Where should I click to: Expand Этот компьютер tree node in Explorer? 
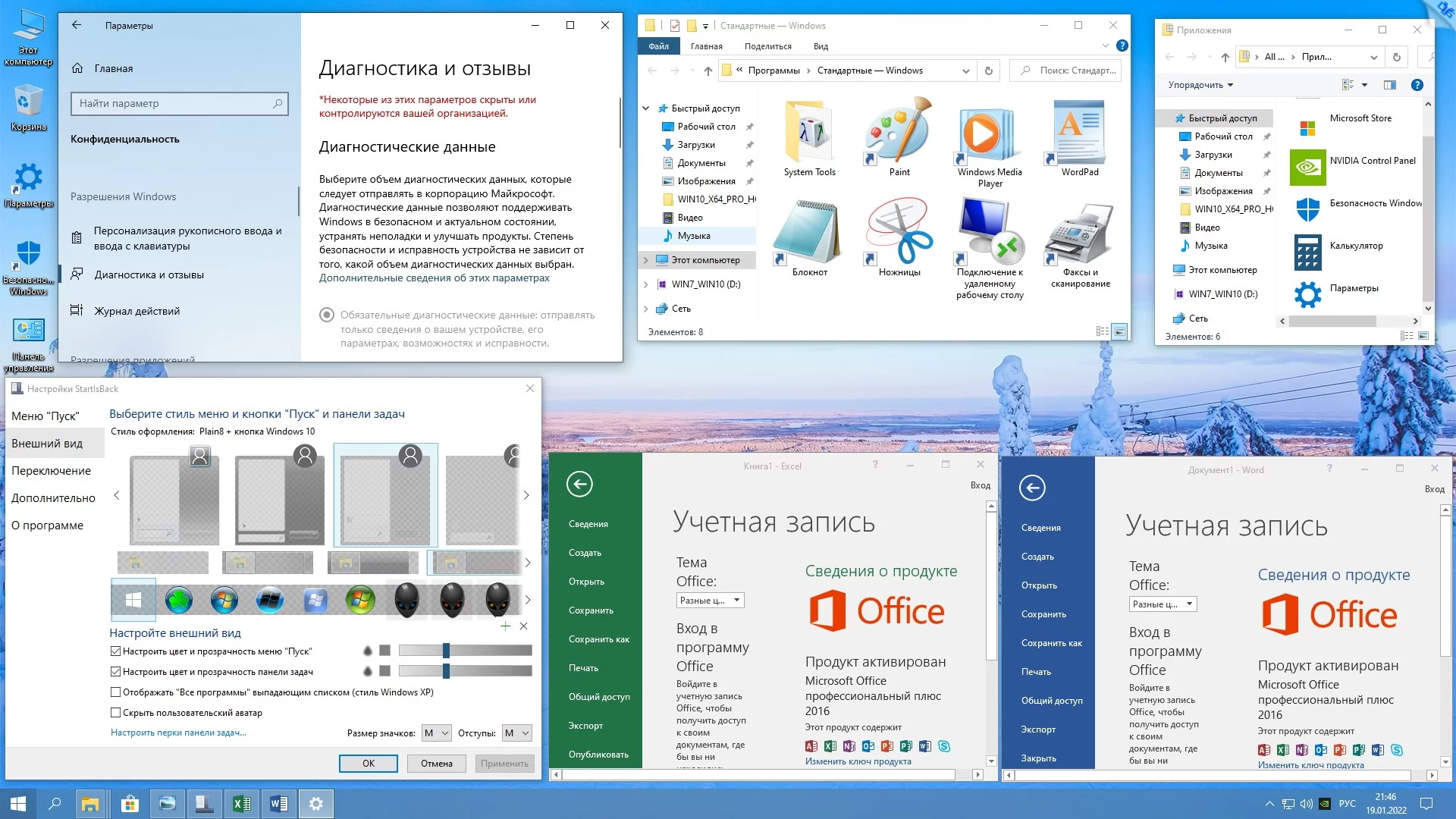pyautogui.click(x=646, y=260)
